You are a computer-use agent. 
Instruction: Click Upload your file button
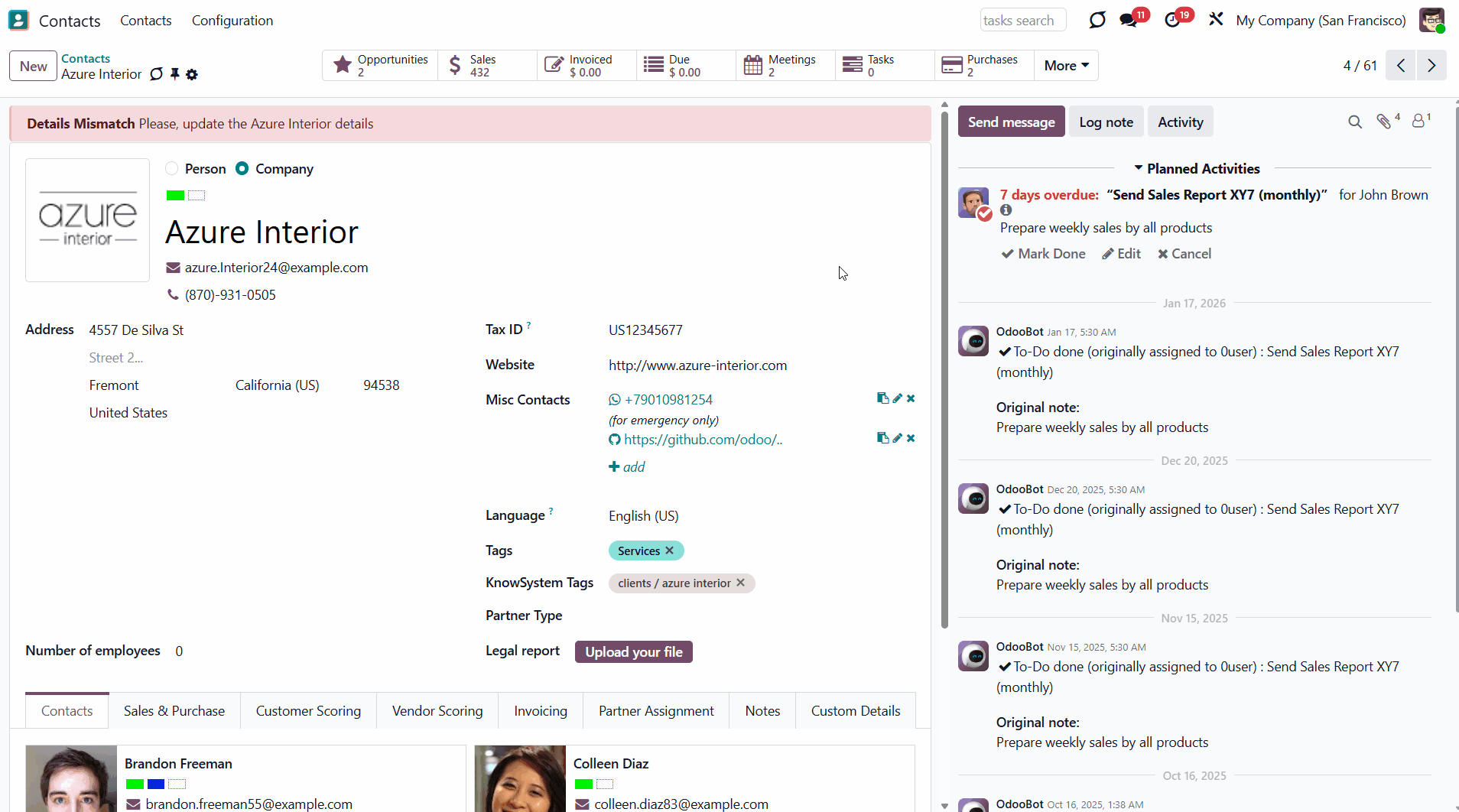(634, 651)
